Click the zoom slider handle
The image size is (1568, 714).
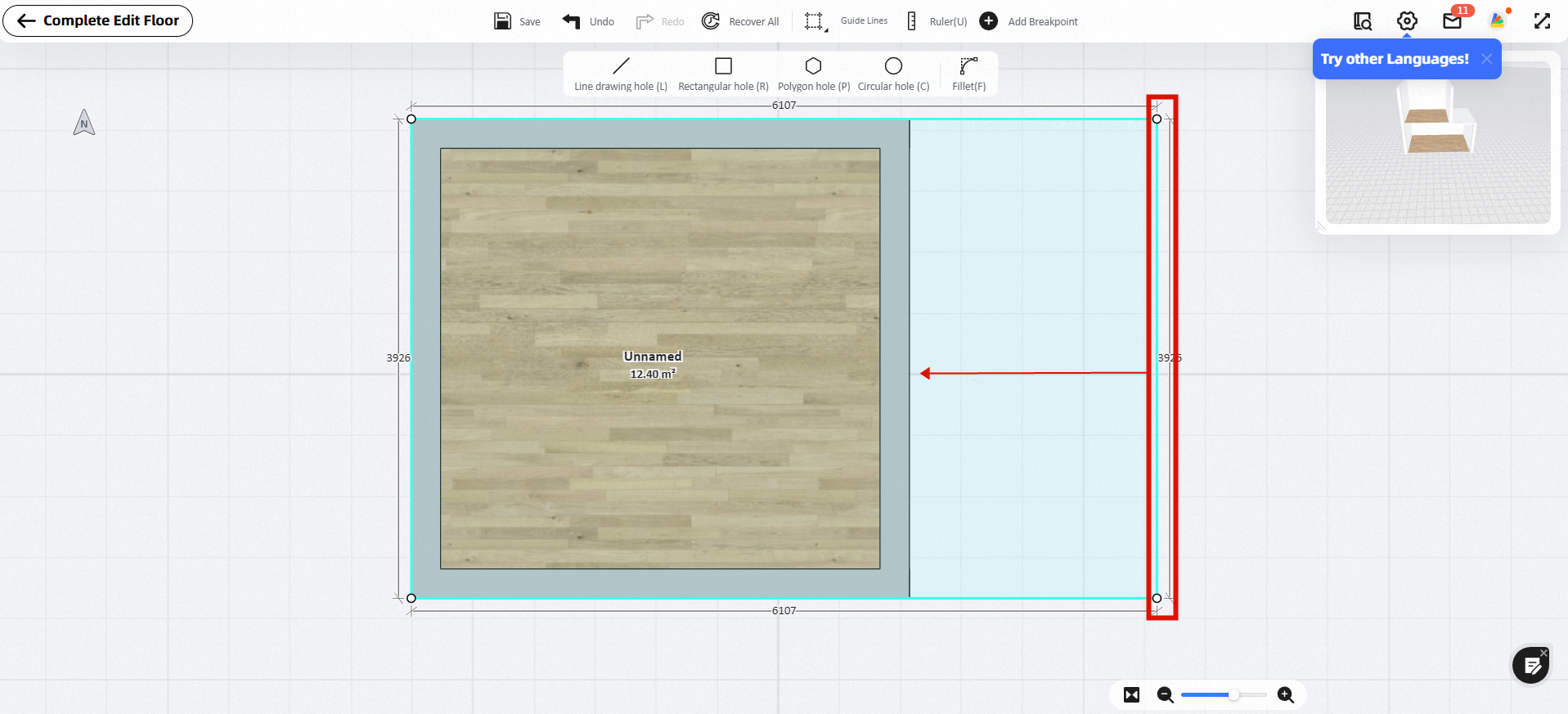pyautogui.click(x=1233, y=695)
